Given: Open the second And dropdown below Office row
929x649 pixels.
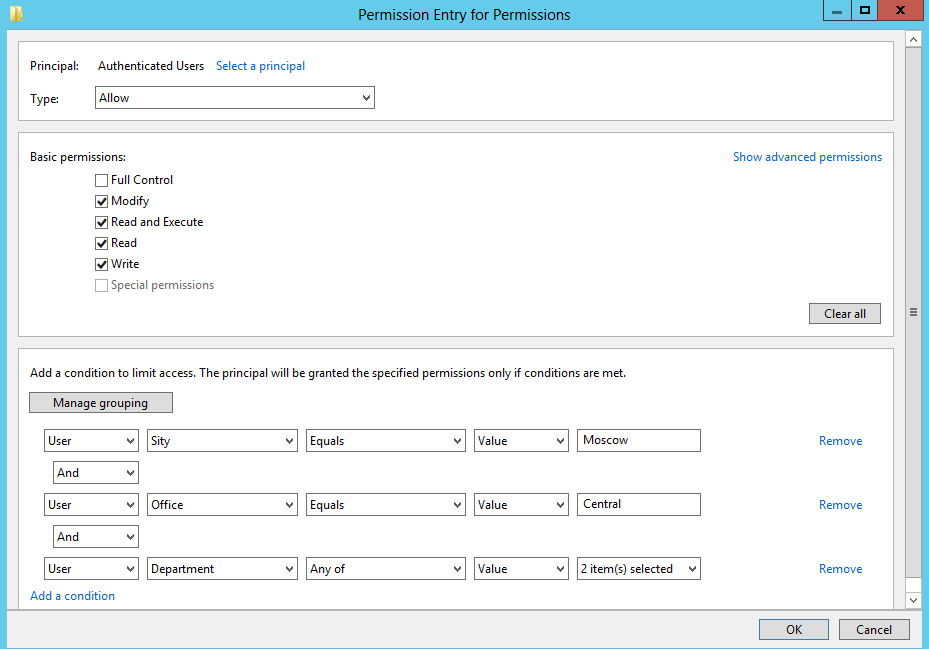Looking at the screenshot, I should (96, 536).
